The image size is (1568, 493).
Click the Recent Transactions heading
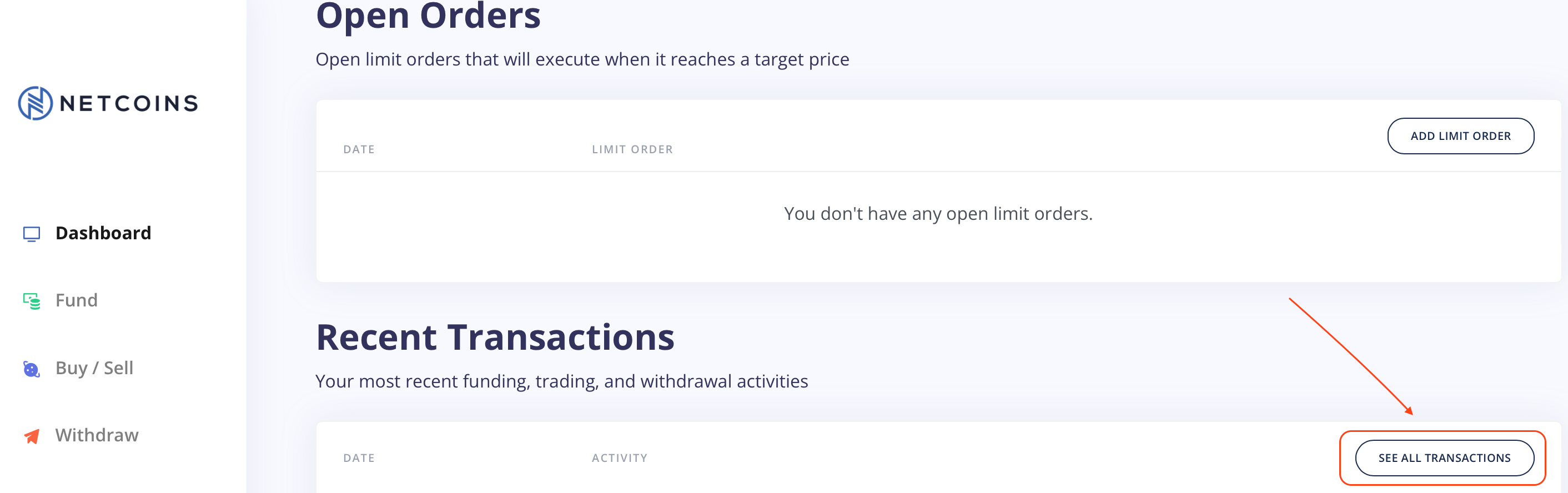495,336
